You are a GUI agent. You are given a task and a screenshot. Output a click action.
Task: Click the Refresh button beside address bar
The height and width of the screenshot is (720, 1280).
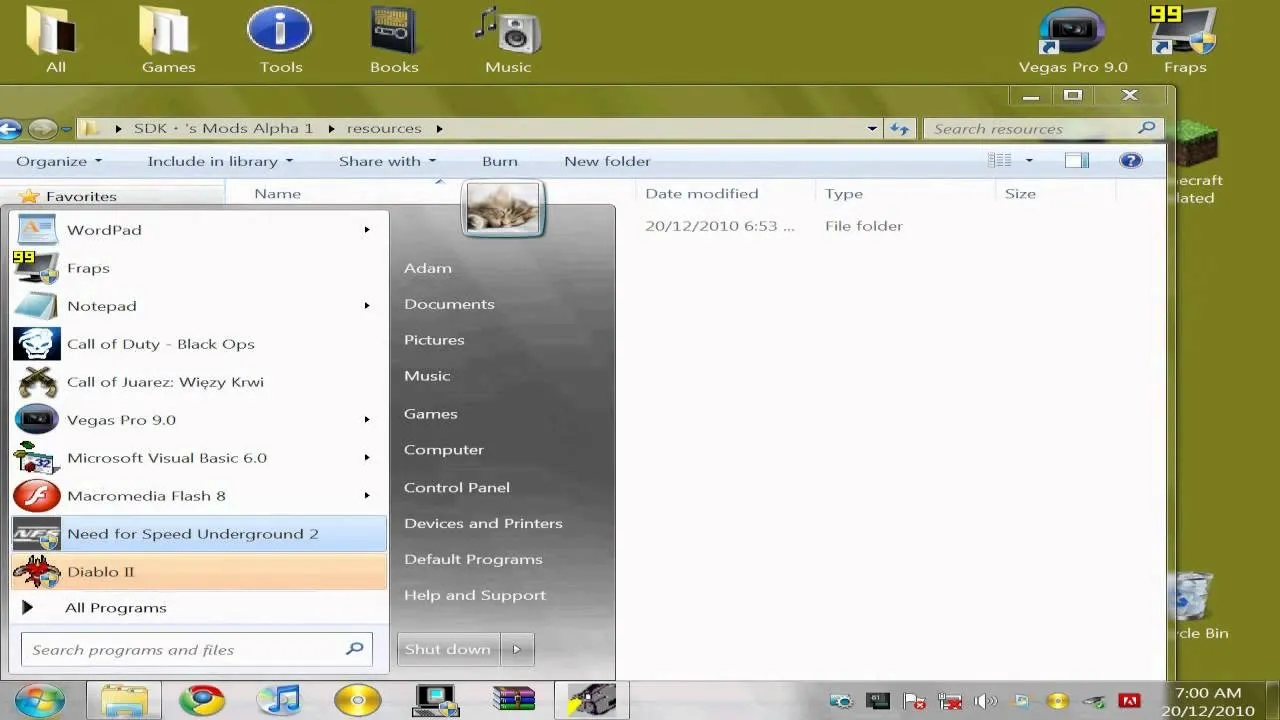900,128
